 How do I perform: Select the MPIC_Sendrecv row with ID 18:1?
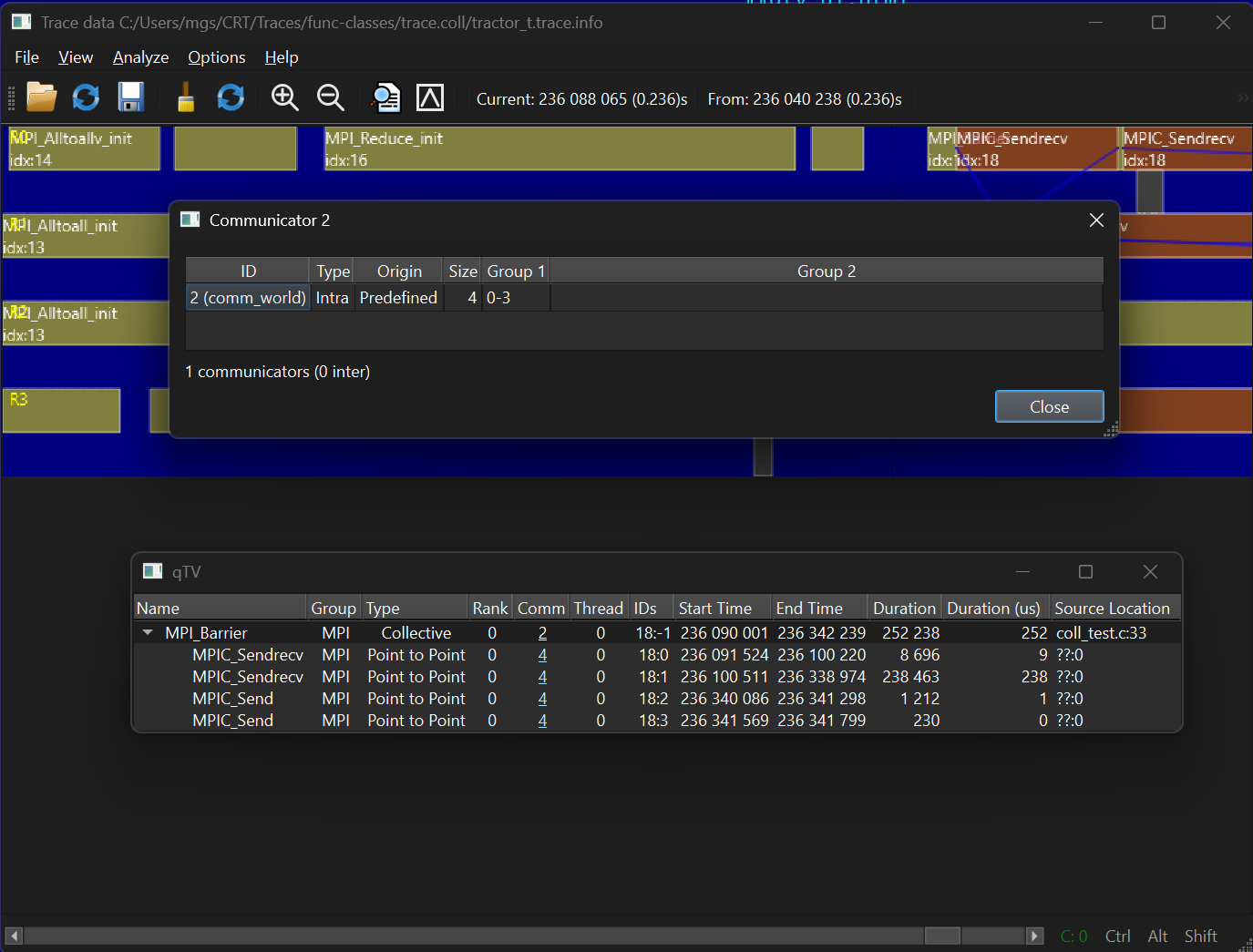click(x=657, y=677)
